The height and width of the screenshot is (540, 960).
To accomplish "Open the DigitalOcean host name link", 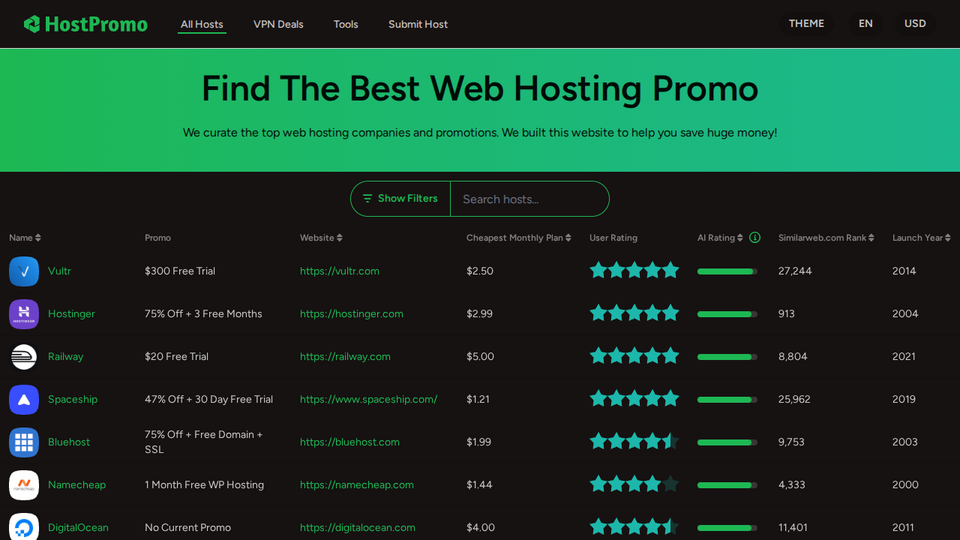I will point(78,527).
